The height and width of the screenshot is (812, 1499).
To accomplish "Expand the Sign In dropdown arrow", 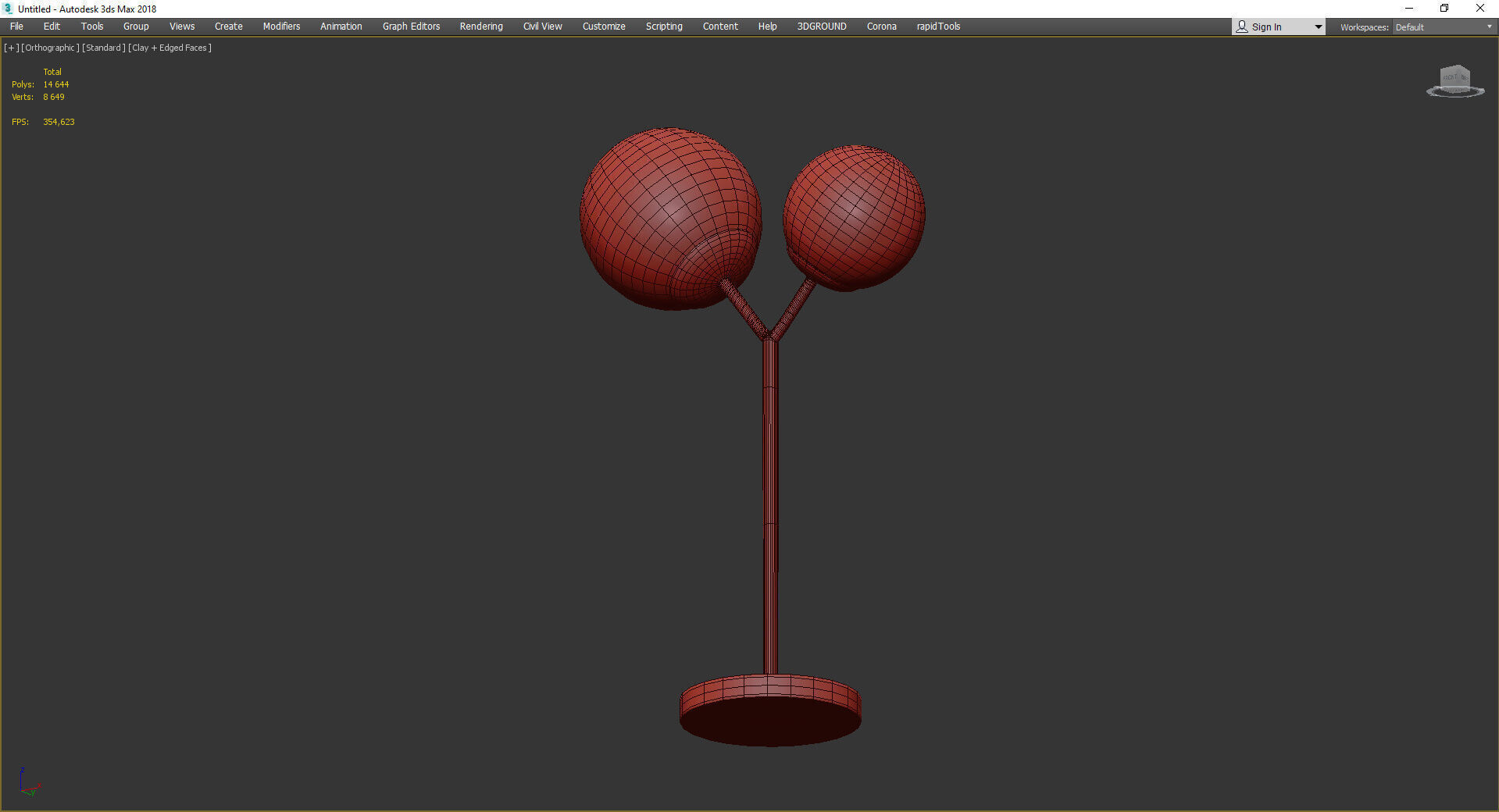I will point(1319,27).
